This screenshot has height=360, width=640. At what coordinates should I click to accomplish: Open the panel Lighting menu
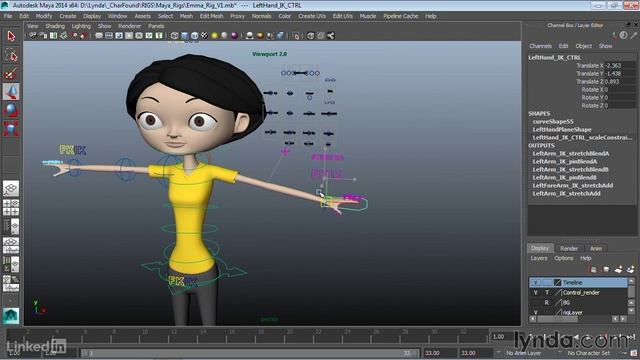click(x=81, y=26)
